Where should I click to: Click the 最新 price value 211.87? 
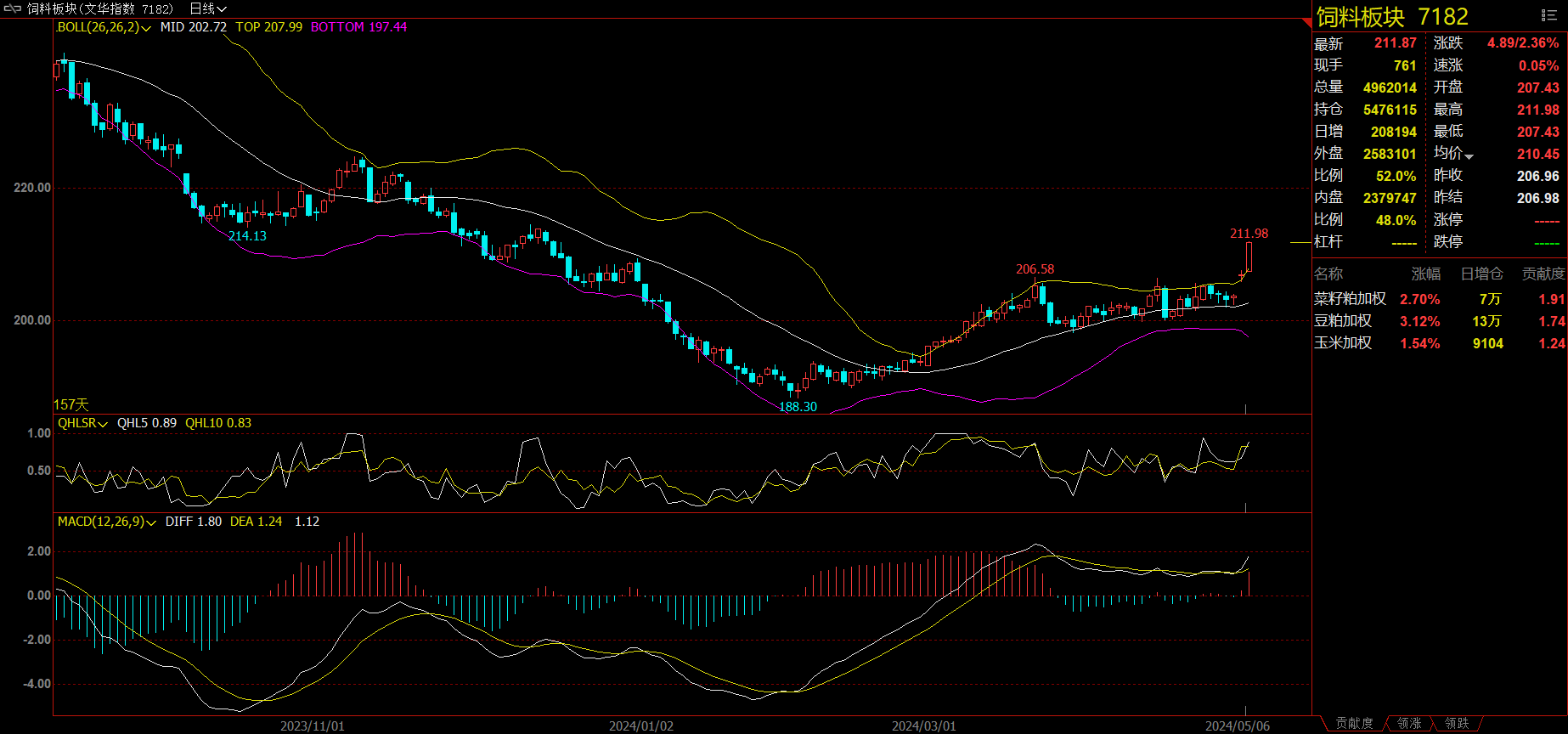pyautogui.click(x=1396, y=43)
